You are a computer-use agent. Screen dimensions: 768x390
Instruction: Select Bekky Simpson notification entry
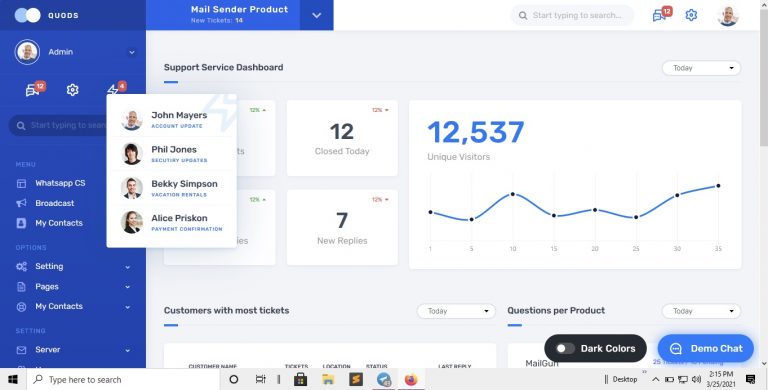point(171,188)
